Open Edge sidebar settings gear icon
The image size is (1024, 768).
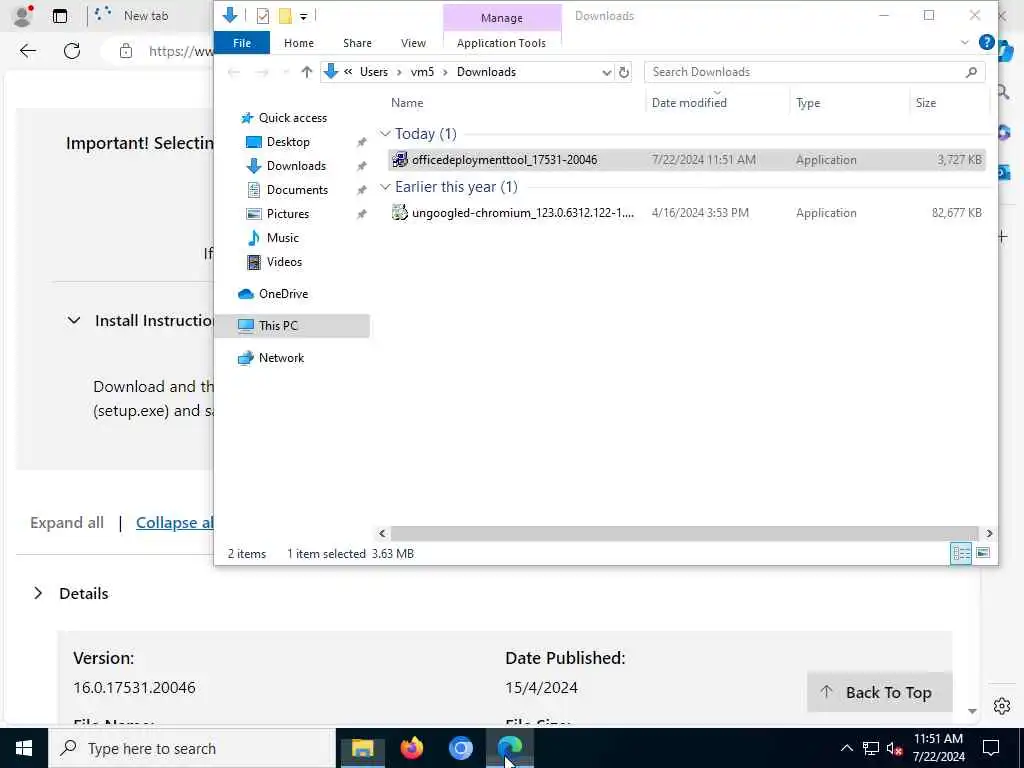[1002, 706]
